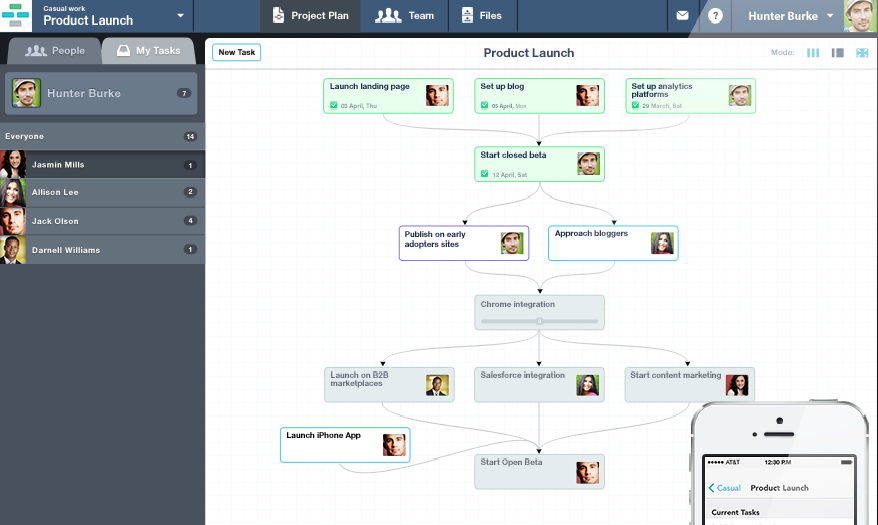Image resolution: width=878 pixels, height=525 pixels.
Task: Open the mail envelope icon
Action: click(x=682, y=16)
